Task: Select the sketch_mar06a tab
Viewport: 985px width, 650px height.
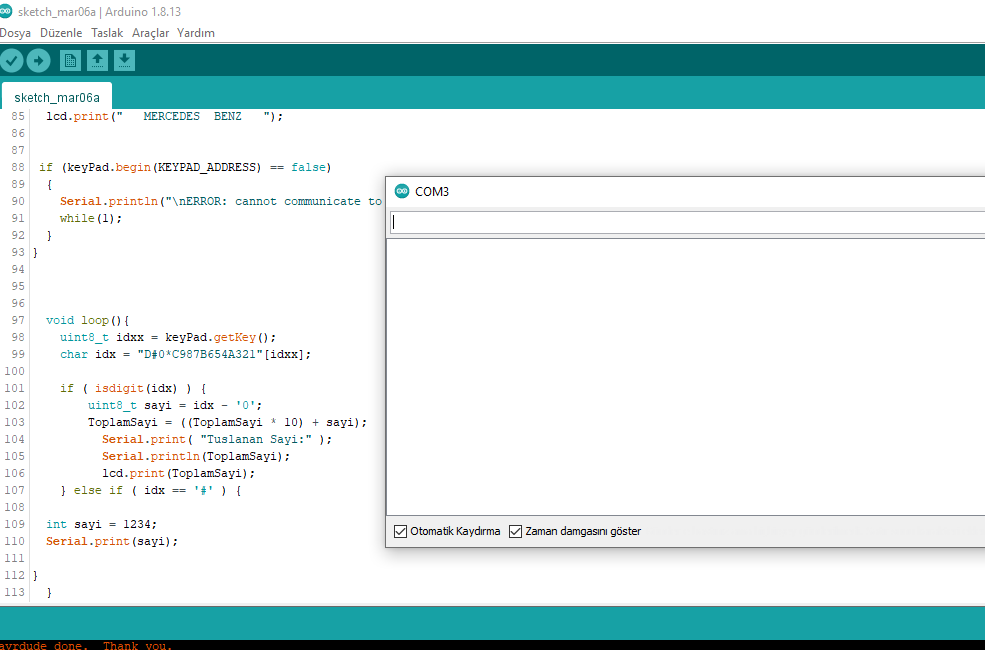Action: (x=57, y=97)
